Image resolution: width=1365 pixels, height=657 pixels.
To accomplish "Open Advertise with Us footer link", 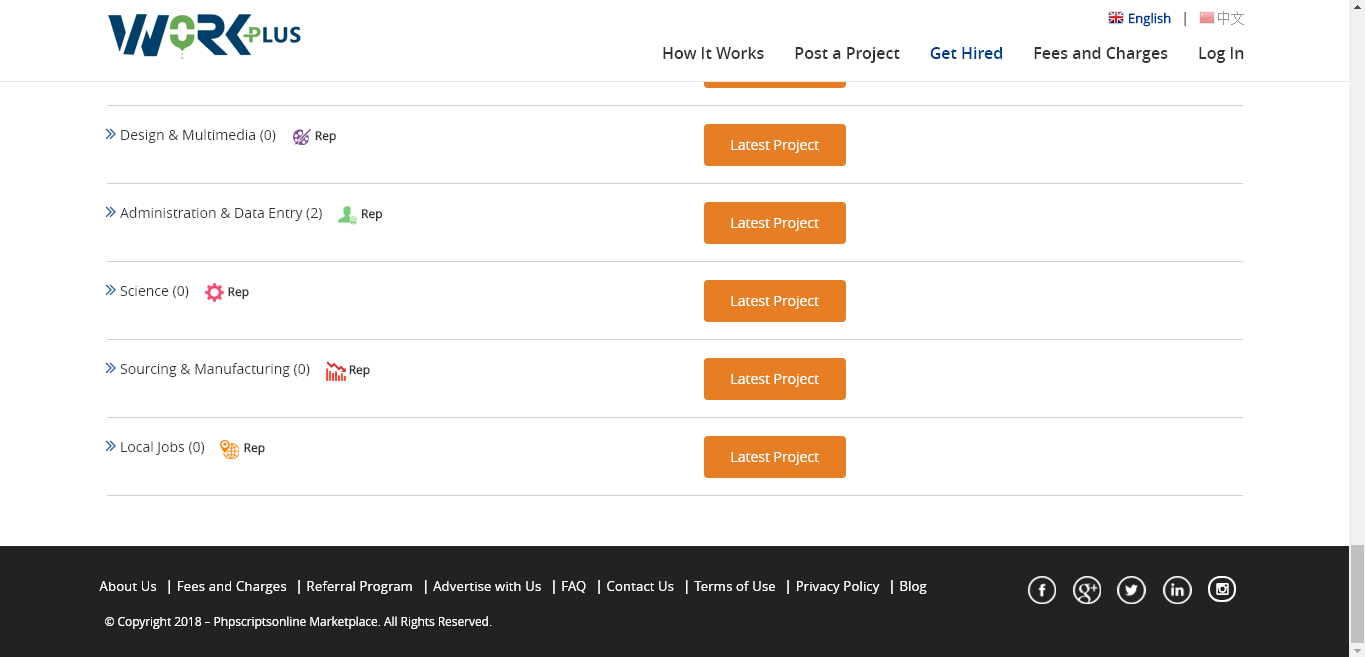I will point(487,587).
